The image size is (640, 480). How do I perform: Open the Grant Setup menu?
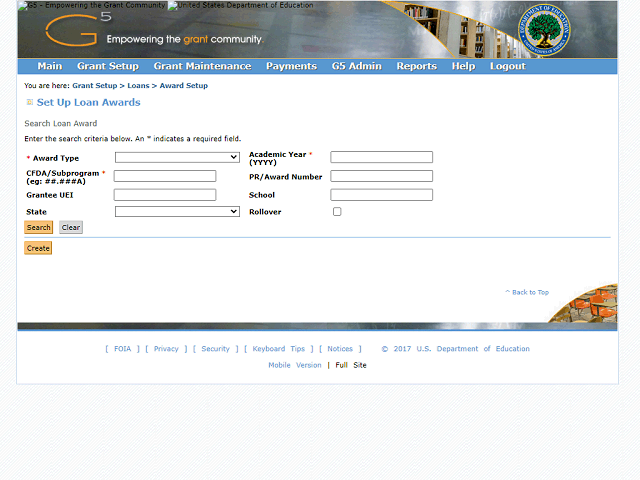108,66
